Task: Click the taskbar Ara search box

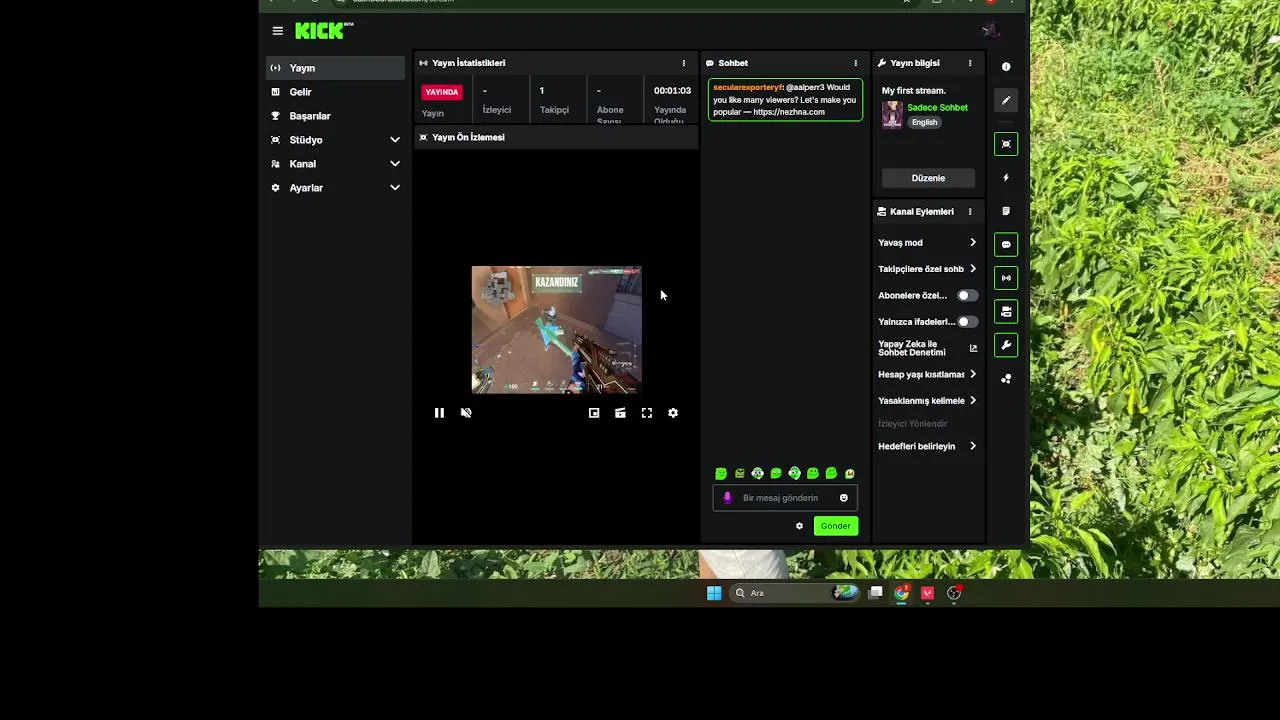Action: click(795, 593)
